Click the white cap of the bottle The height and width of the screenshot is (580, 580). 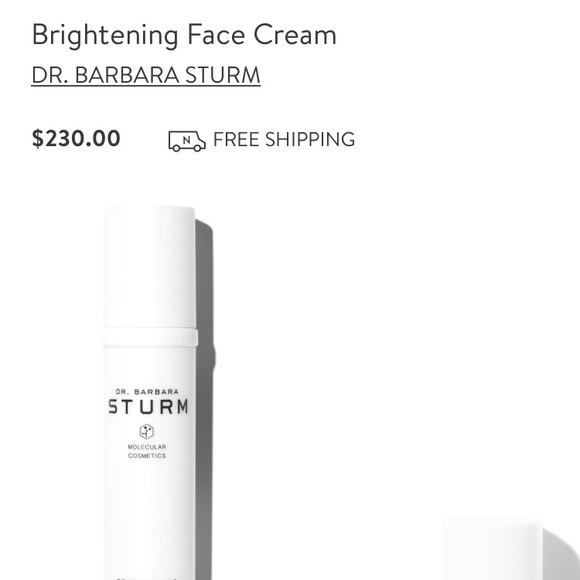click(149, 266)
